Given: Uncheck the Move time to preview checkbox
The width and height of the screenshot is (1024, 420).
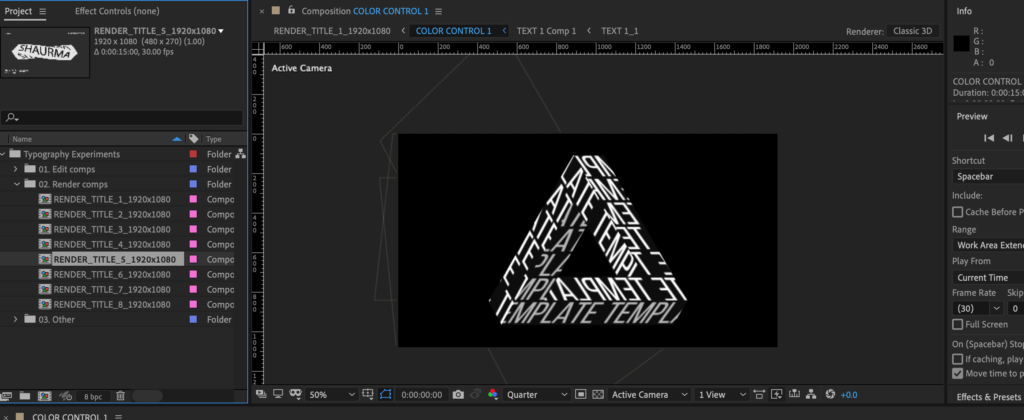Looking at the screenshot, I should click(x=958, y=374).
